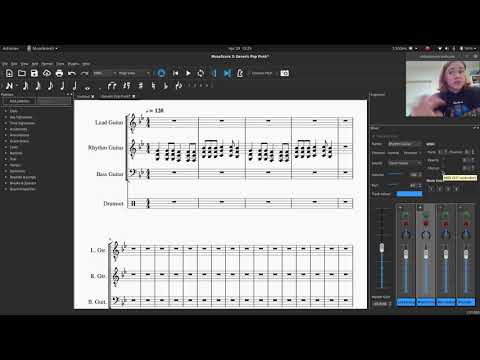The width and height of the screenshot is (480, 360).
Task: Save the score with the floppy icon
Action: coord(34,73)
